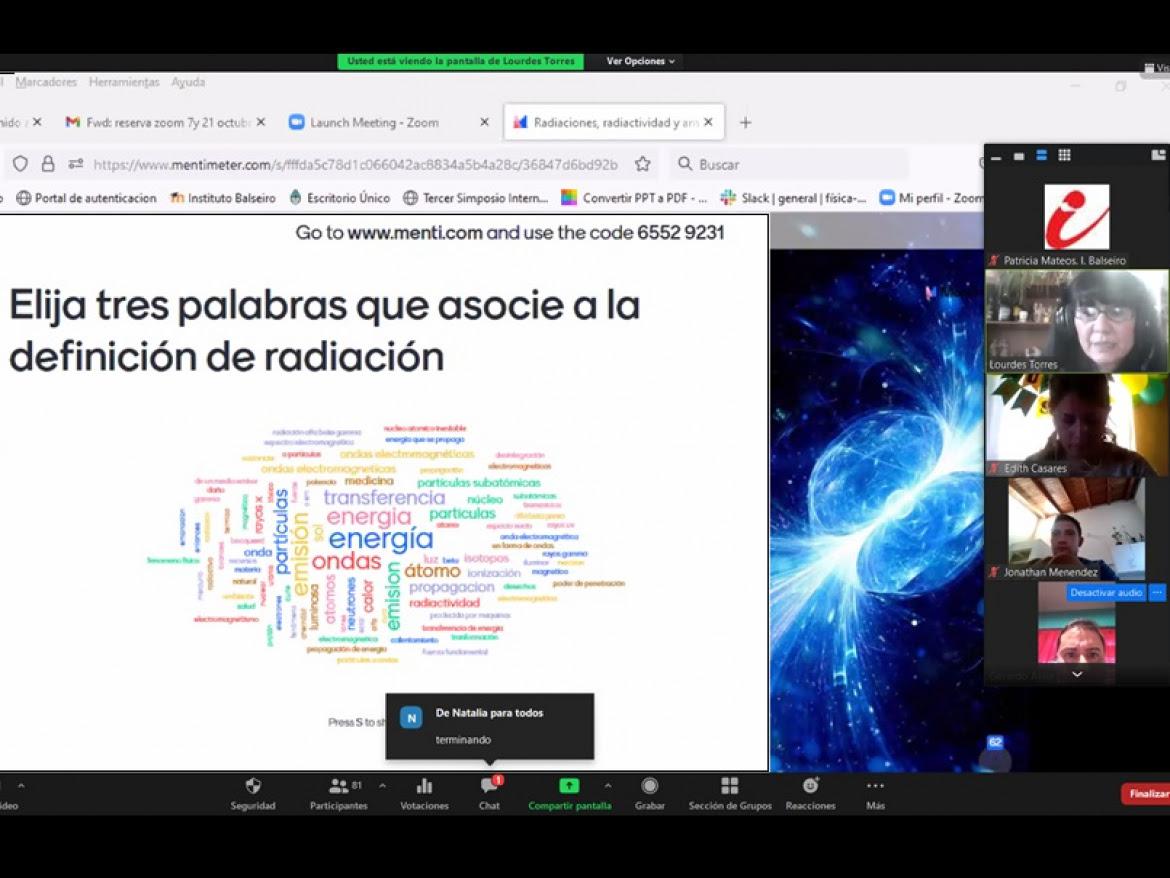
Task: Open Ver Opciones dropdown
Action: pyautogui.click(x=638, y=60)
